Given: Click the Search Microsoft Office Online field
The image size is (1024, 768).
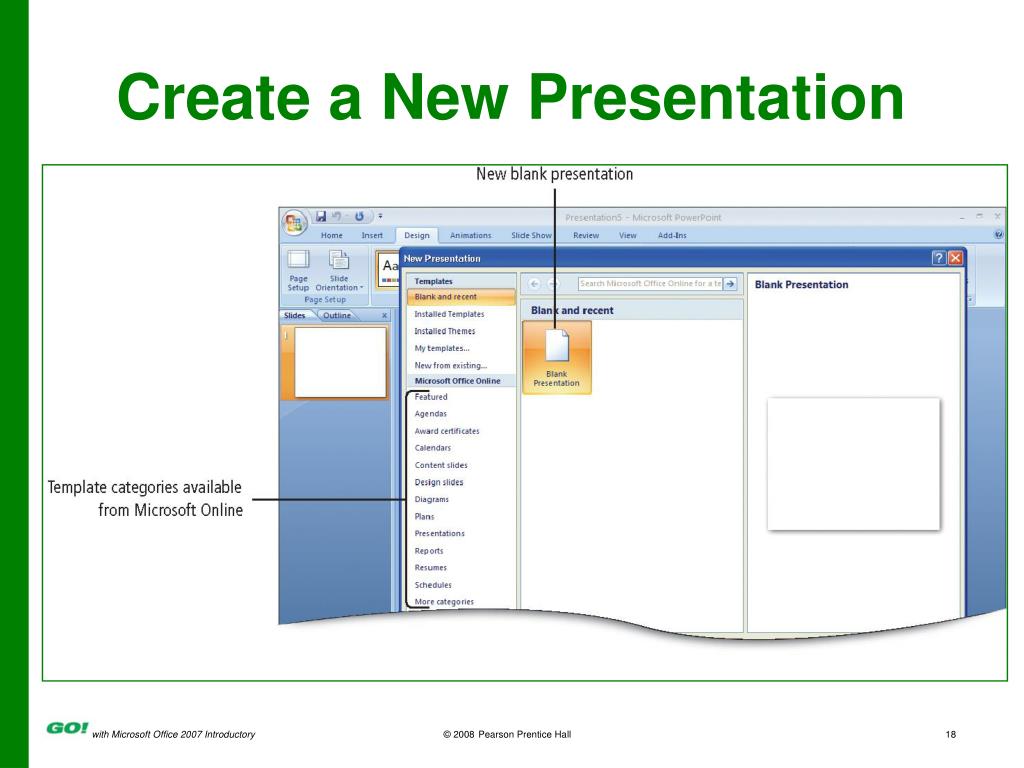Looking at the screenshot, I should (650, 283).
